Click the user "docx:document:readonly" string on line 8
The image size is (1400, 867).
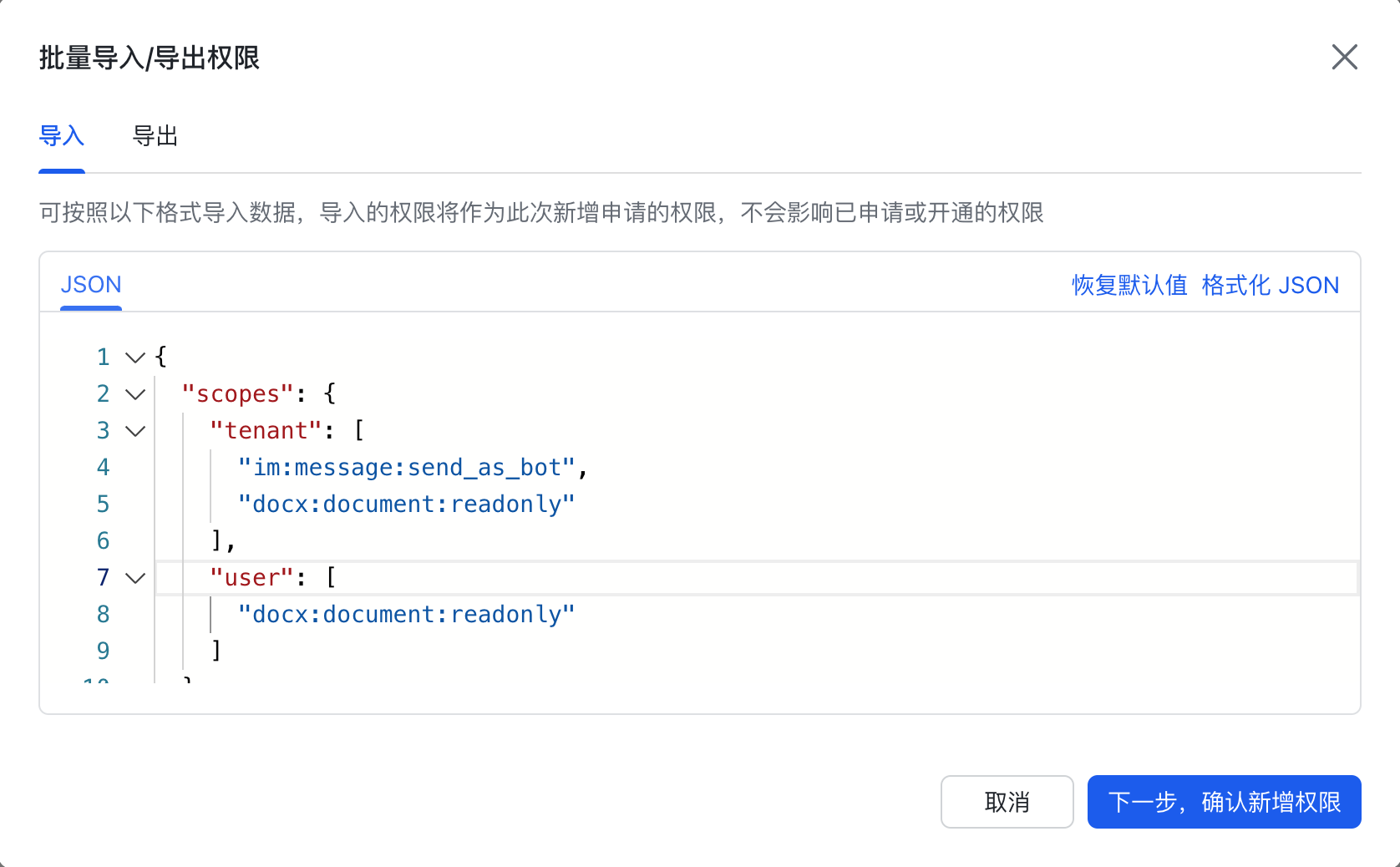[407, 615]
